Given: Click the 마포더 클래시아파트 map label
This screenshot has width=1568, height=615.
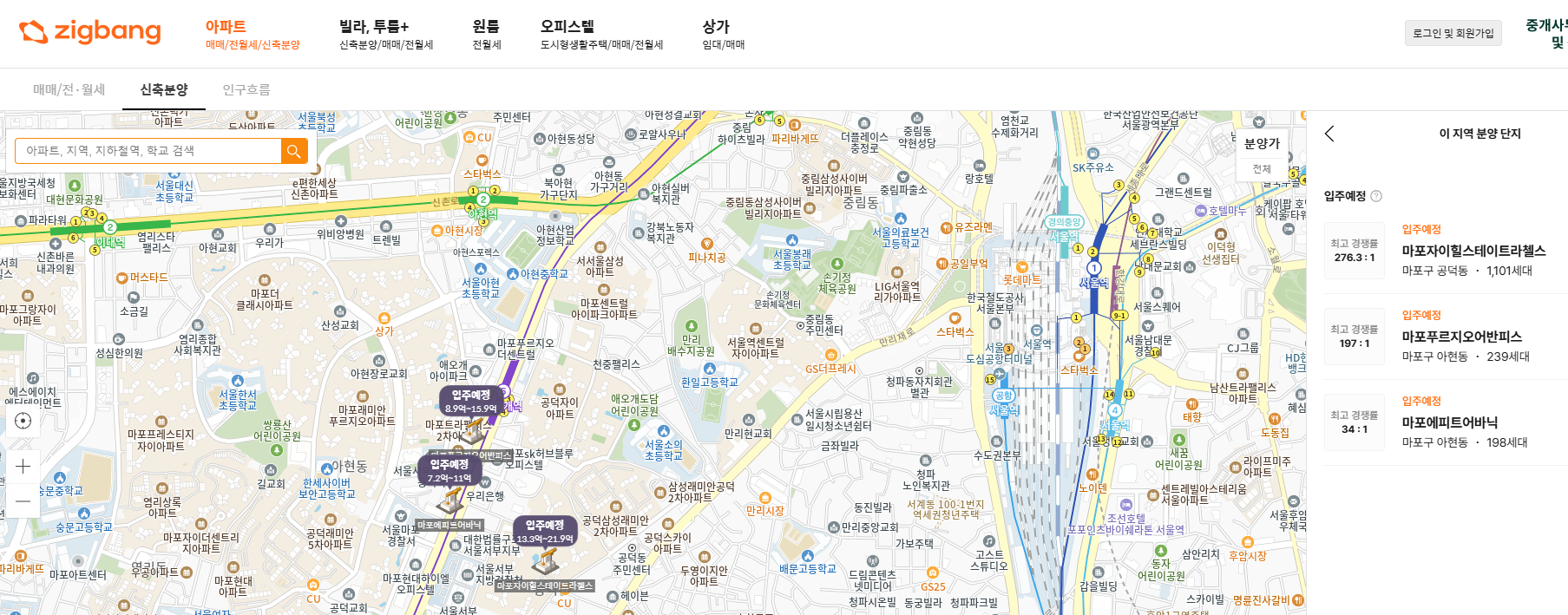Looking at the screenshot, I should 265,299.
